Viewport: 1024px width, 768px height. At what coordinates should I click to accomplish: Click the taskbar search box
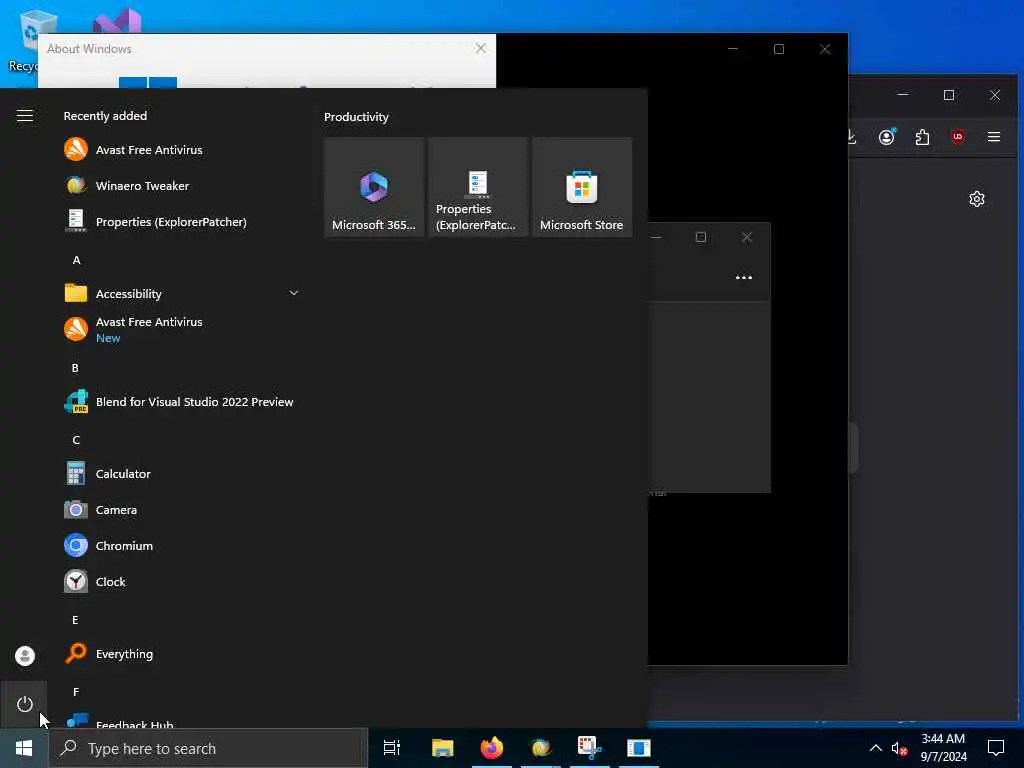pyautogui.click(x=208, y=748)
